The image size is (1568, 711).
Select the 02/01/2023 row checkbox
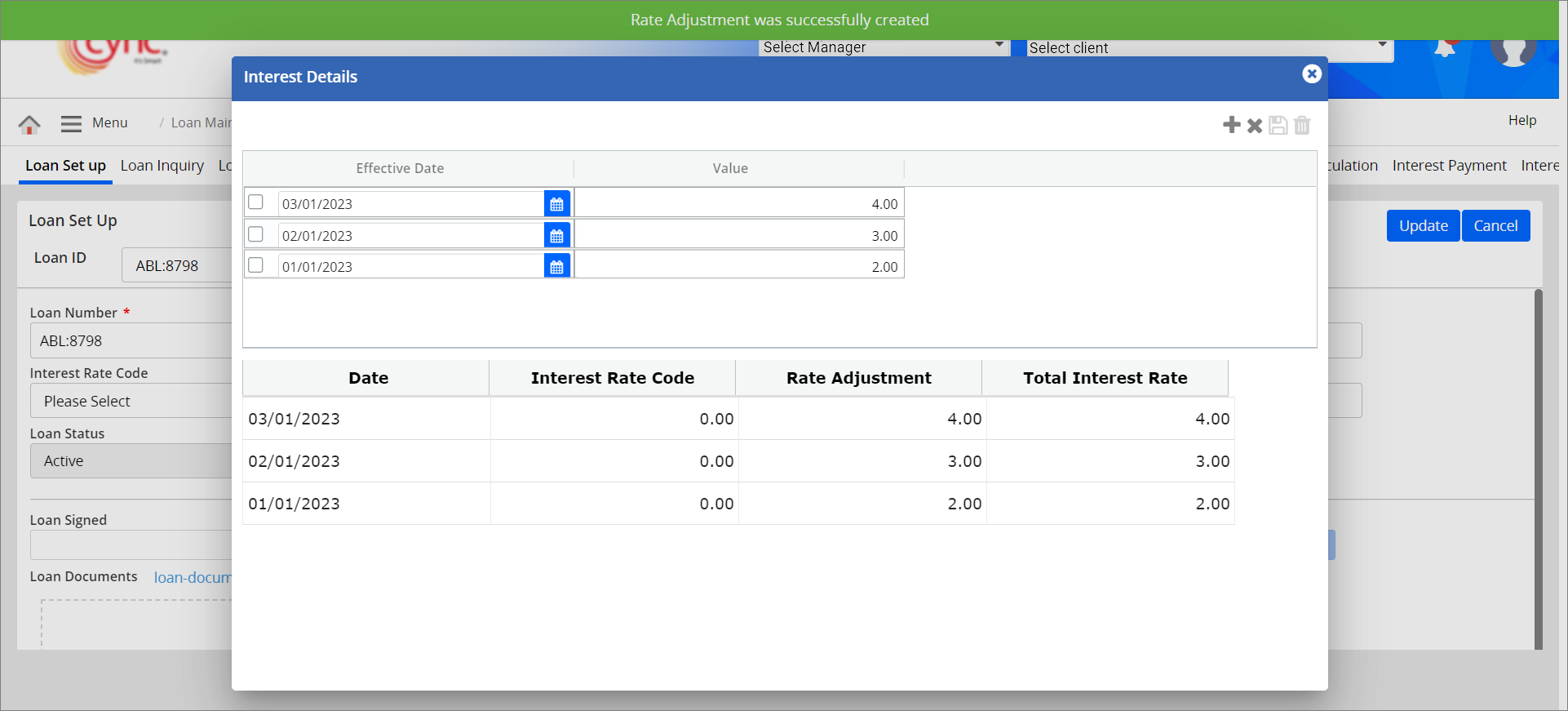click(256, 234)
